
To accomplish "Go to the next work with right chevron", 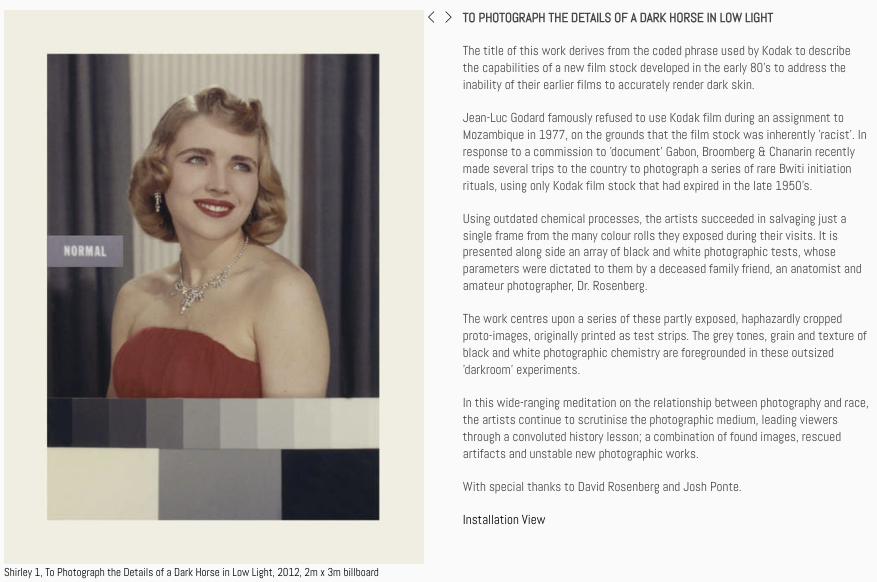I will pos(448,17).
